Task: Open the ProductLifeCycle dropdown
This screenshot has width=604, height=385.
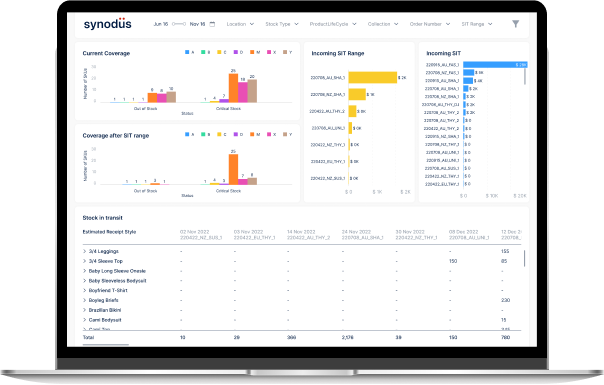Action: 333,24
